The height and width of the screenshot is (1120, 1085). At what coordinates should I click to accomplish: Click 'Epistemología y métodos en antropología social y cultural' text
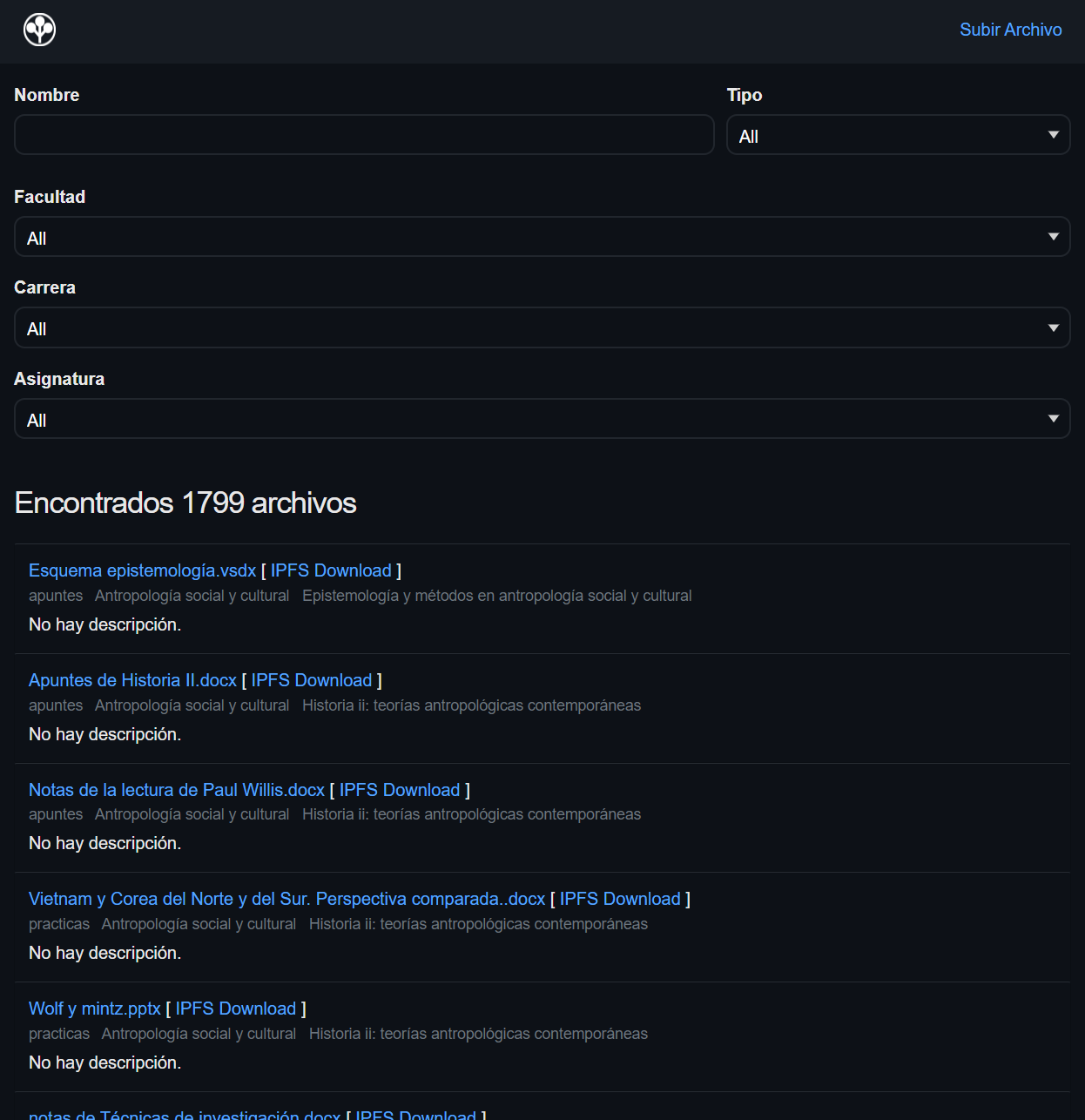click(497, 596)
